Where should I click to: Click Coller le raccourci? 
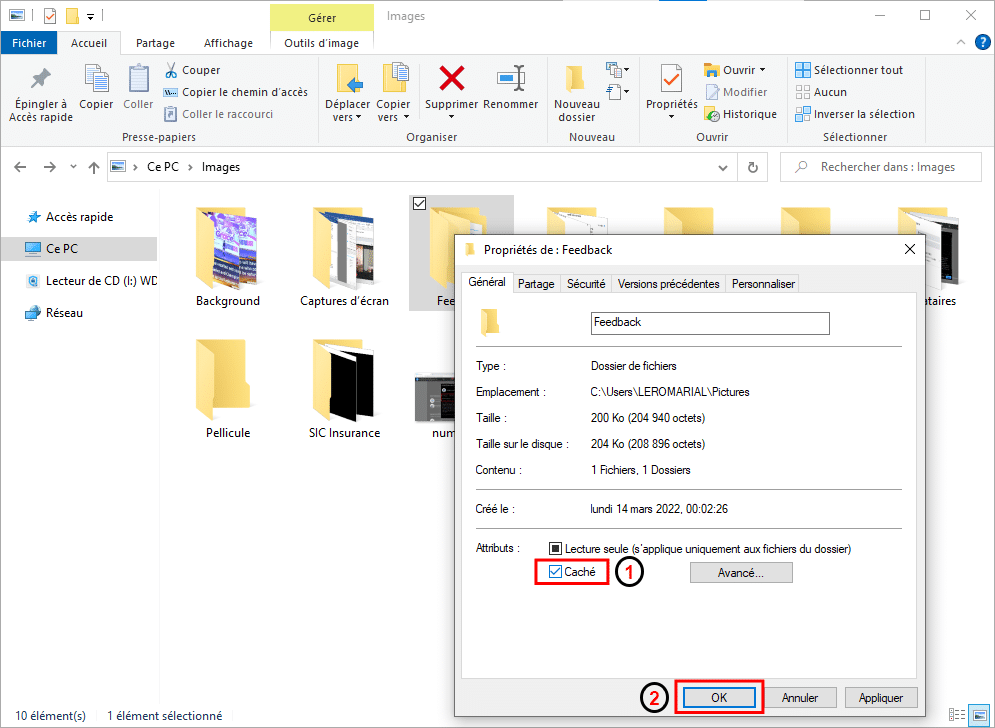coord(219,114)
